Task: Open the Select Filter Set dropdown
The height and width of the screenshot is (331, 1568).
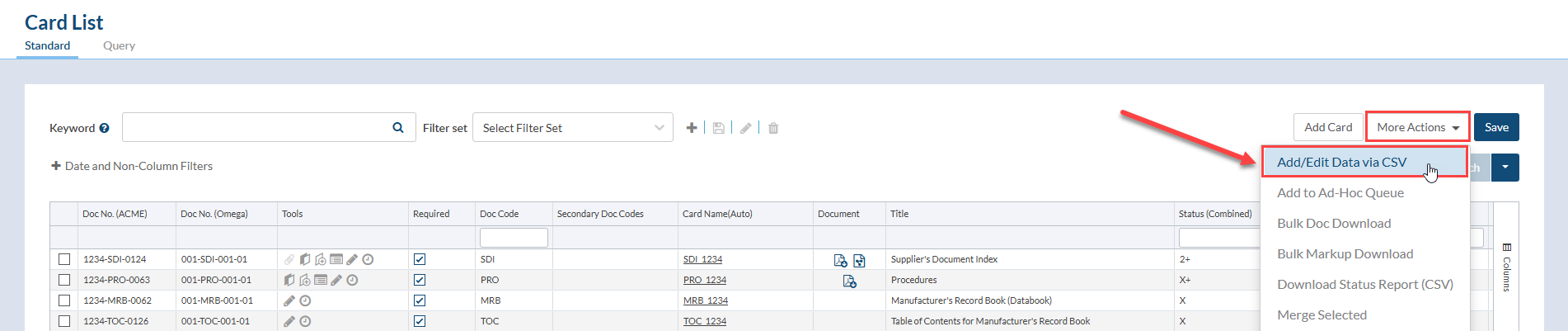Action: (573, 128)
